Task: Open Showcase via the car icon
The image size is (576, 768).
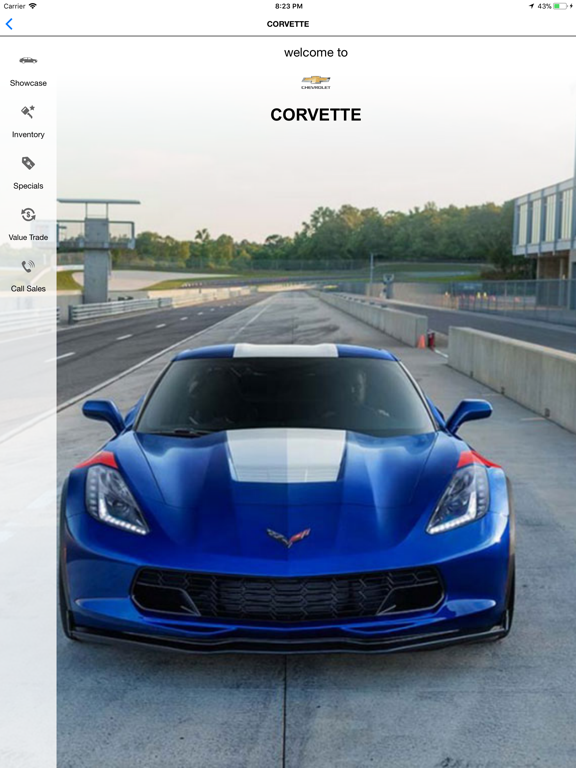Action: click(x=28, y=60)
